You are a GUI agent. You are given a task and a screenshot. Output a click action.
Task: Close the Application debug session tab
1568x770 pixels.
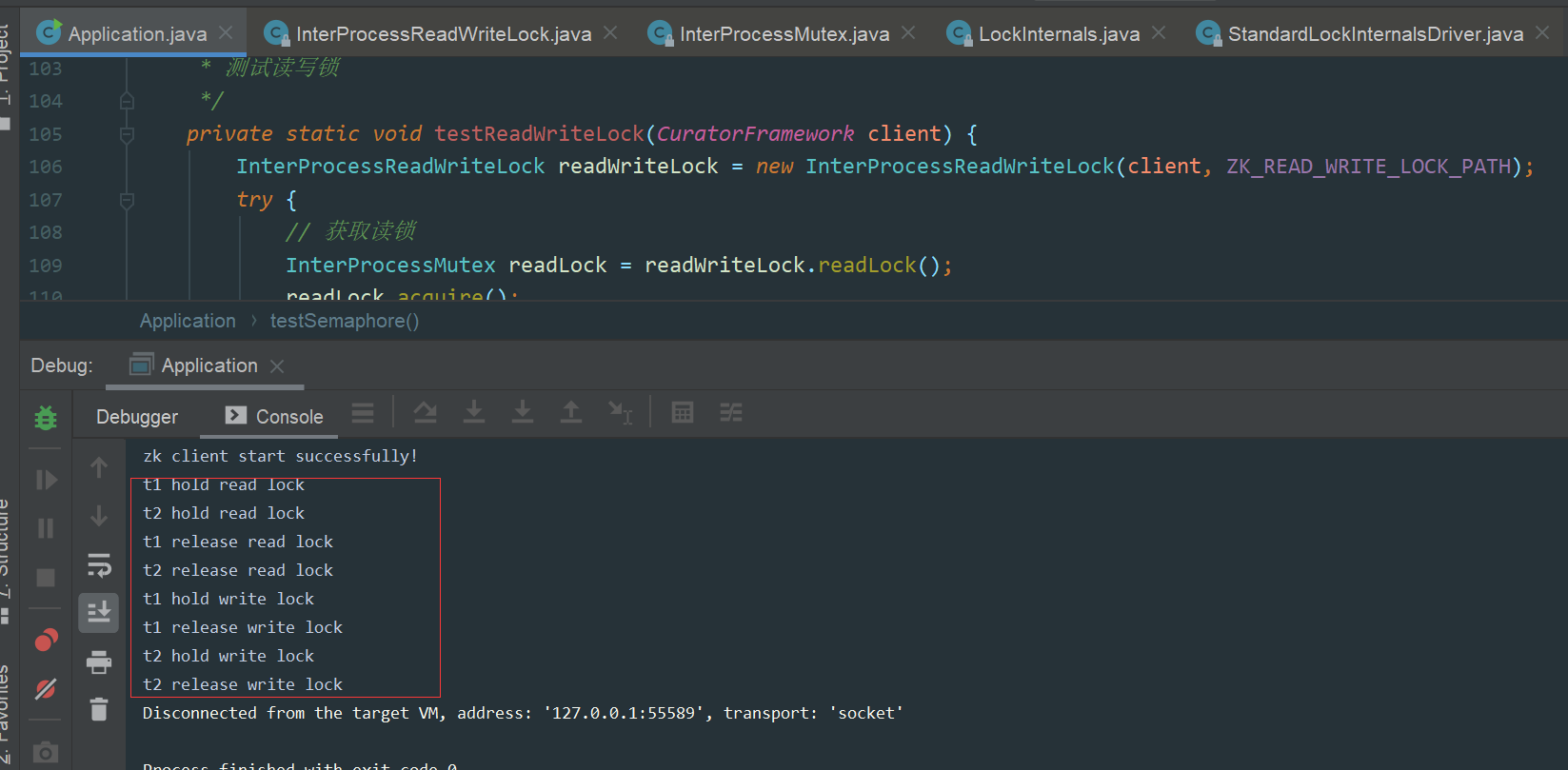point(277,366)
